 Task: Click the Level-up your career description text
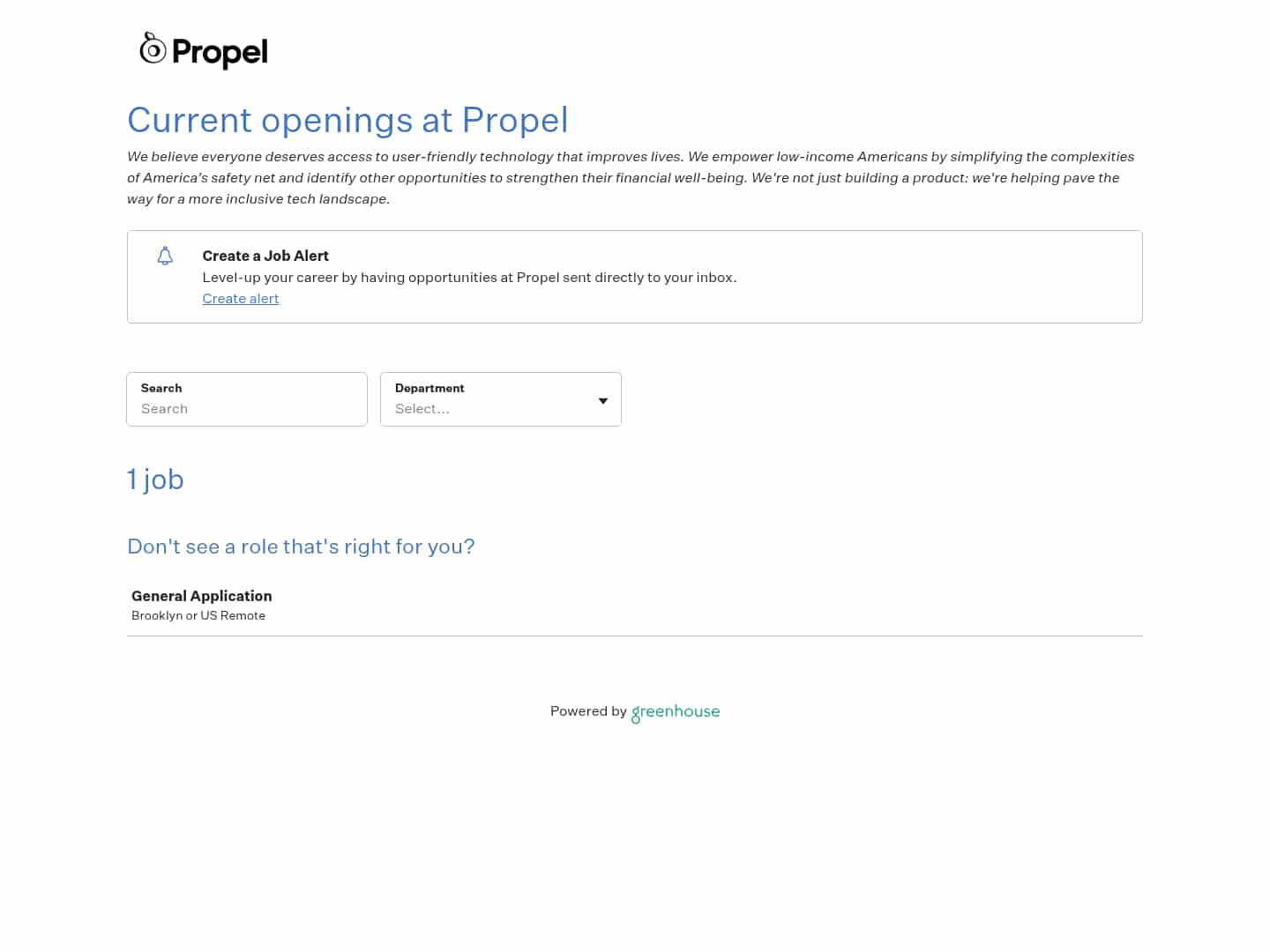click(x=469, y=278)
